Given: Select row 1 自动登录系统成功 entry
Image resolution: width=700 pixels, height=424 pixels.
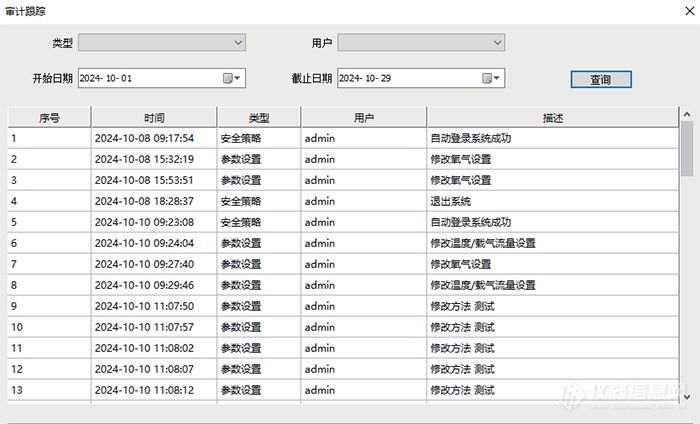Looking at the screenshot, I should (470, 138).
